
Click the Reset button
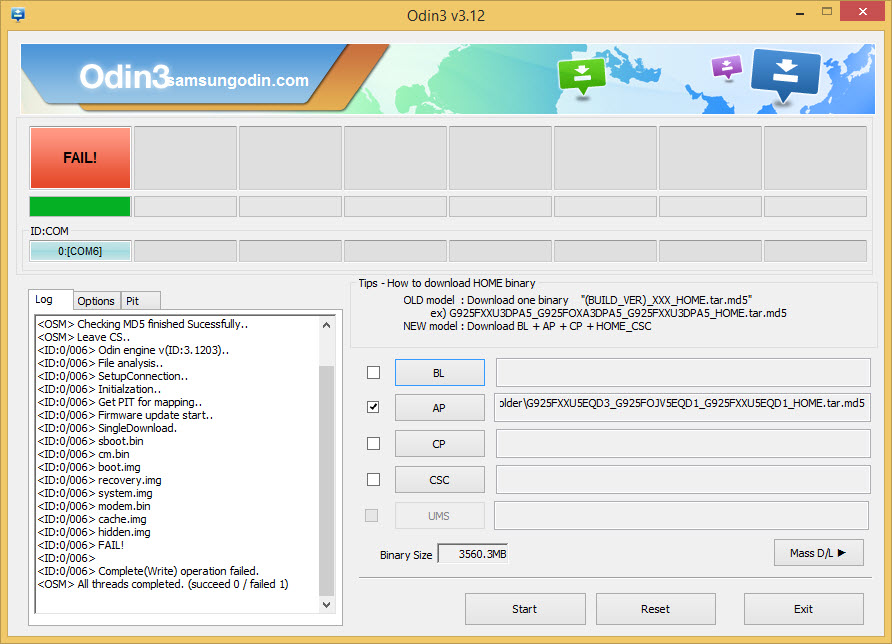[x=656, y=609]
